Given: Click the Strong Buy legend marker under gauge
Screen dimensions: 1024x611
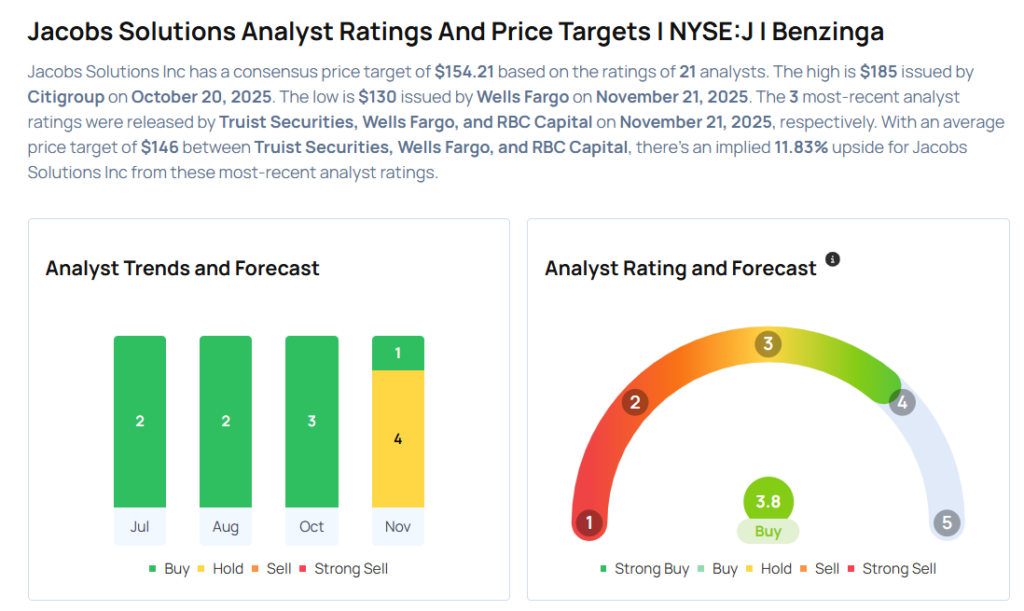Looking at the screenshot, I should [604, 569].
